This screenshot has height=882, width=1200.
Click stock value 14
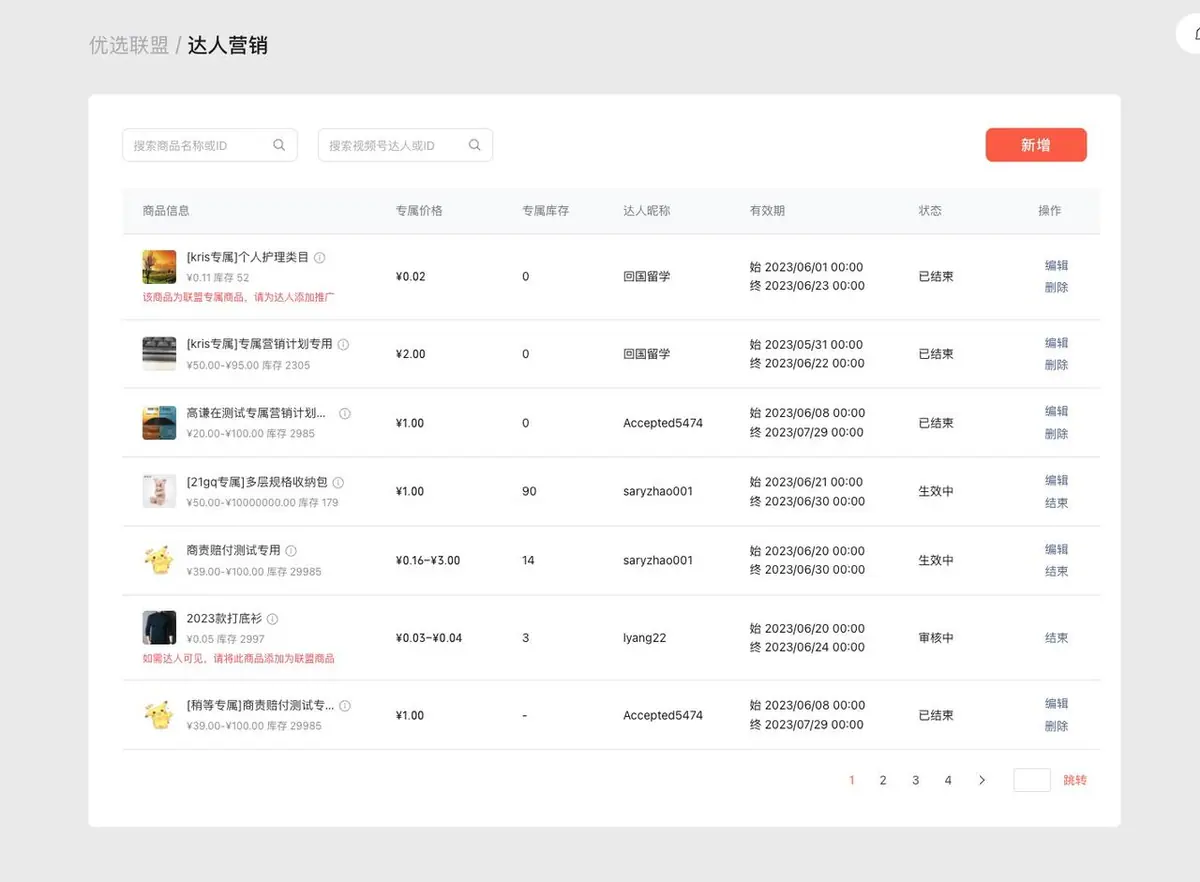(x=528, y=561)
